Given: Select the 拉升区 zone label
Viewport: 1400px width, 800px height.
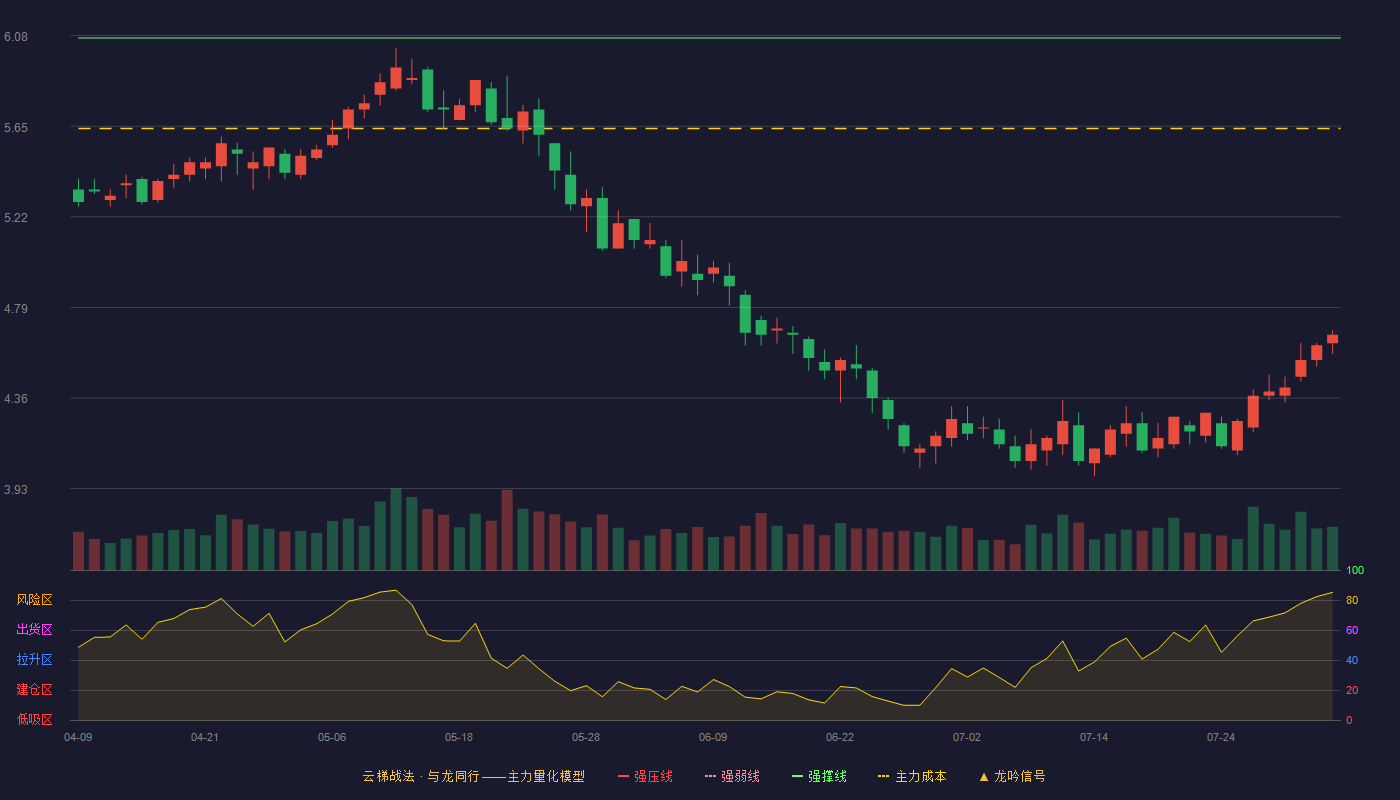Looking at the screenshot, I should 35,660.
